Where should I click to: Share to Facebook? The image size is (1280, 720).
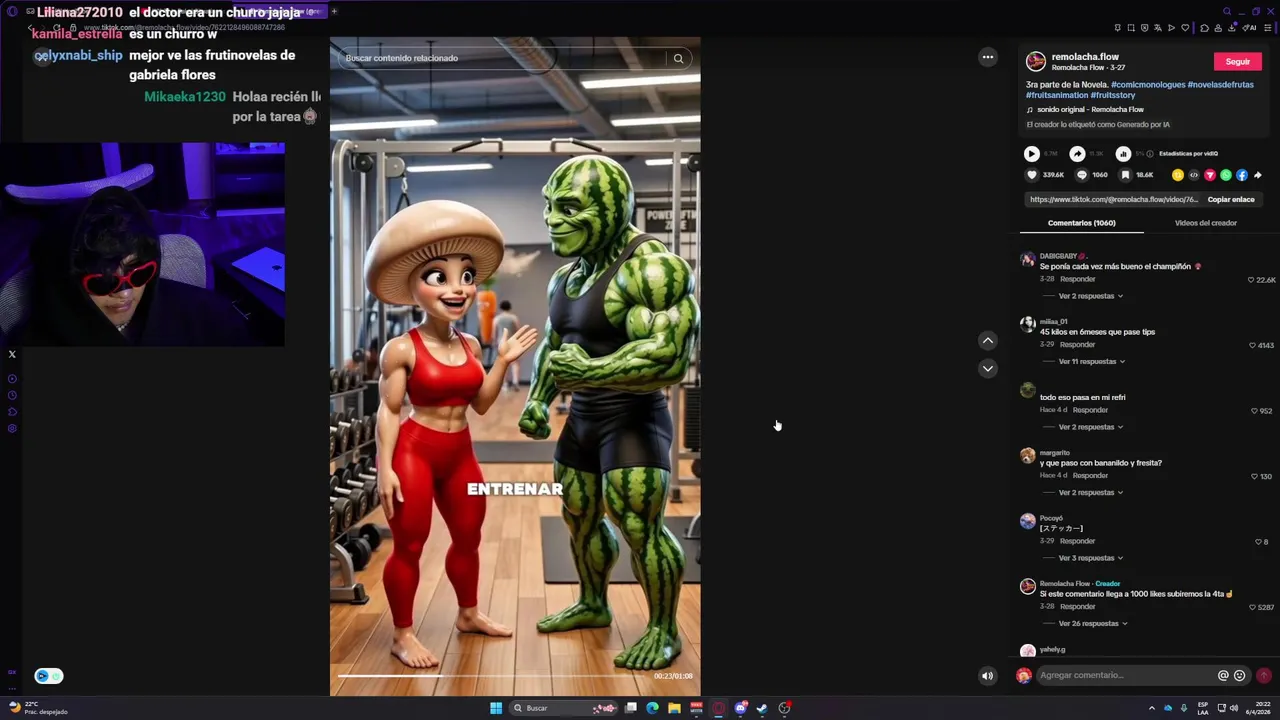[1241, 175]
